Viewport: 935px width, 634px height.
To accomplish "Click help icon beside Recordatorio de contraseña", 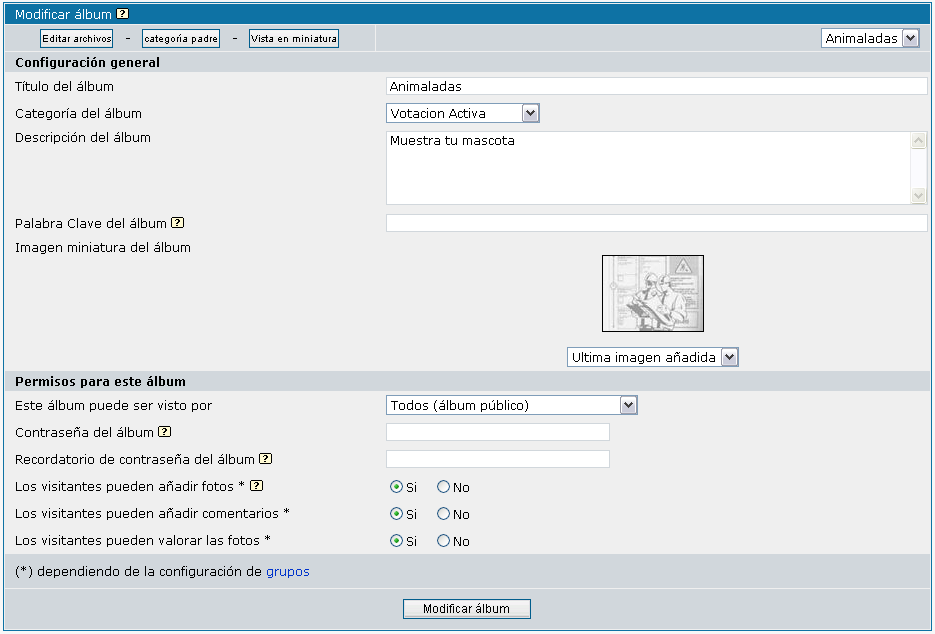I will tap(265, 459).
